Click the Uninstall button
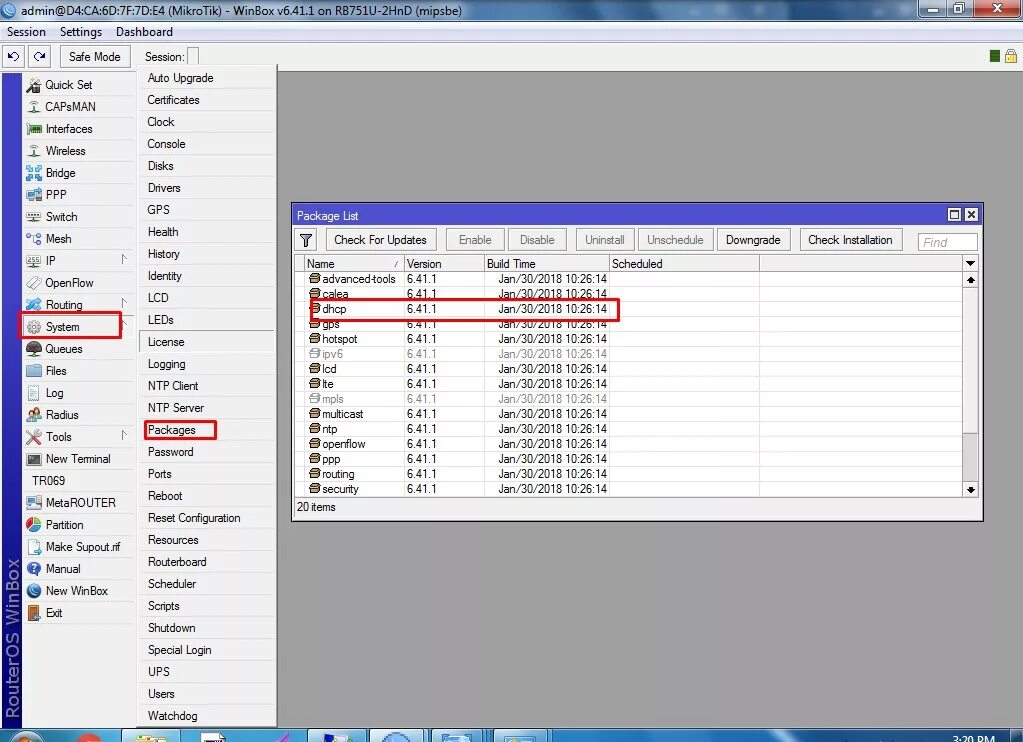Image resolution: width=1023 pixels, height=742 pixels. click(605, 240)
